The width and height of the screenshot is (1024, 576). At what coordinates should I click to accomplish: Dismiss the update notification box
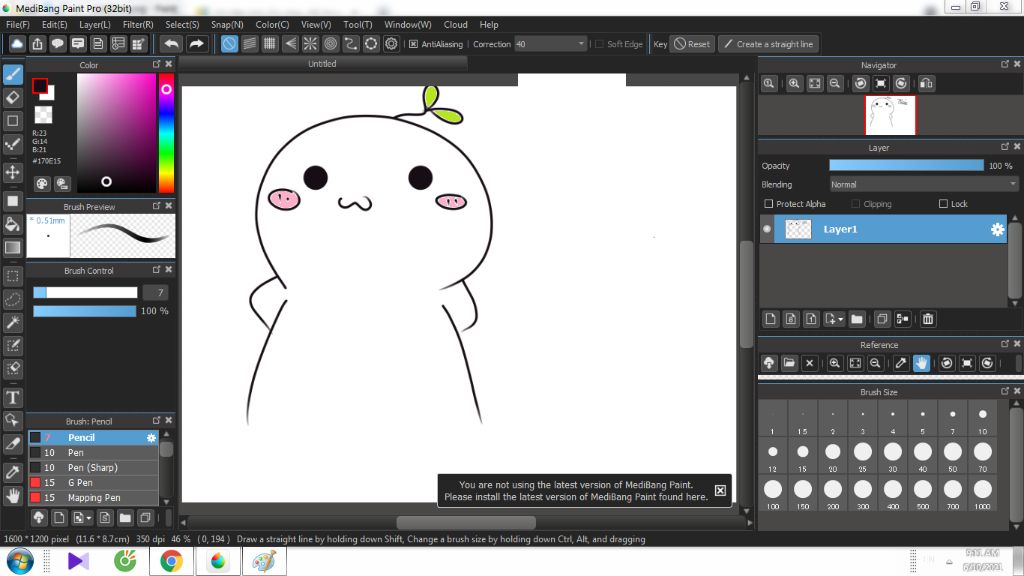(720, 490)
